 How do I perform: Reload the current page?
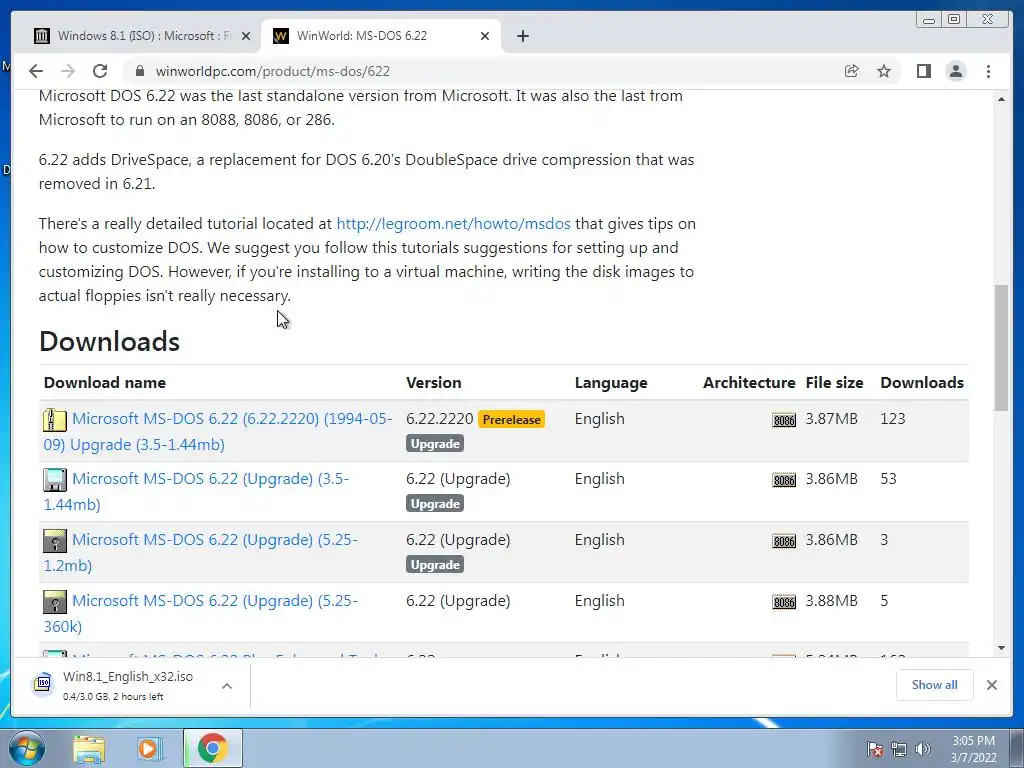pos(100,71)
